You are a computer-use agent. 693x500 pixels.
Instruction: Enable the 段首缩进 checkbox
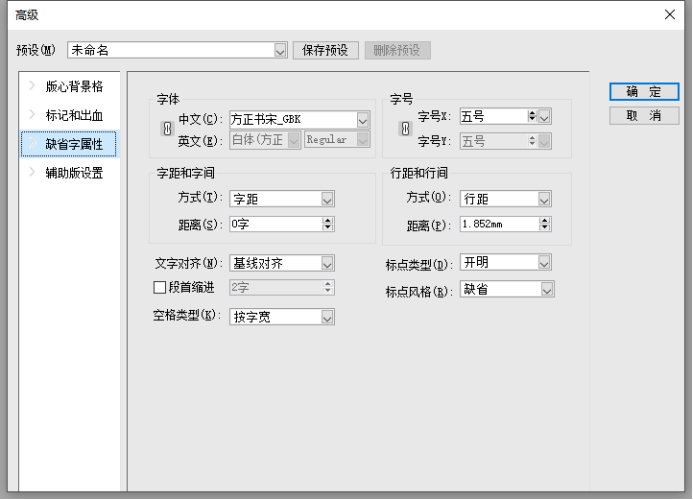coord(159,288)
